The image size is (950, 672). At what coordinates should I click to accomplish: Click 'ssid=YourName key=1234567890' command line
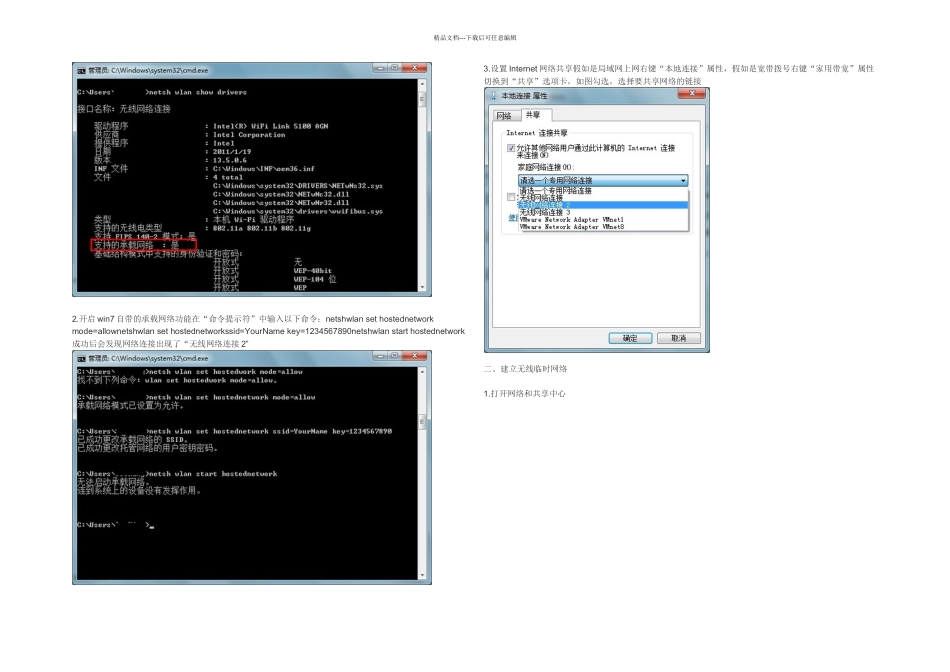(270, 431)
